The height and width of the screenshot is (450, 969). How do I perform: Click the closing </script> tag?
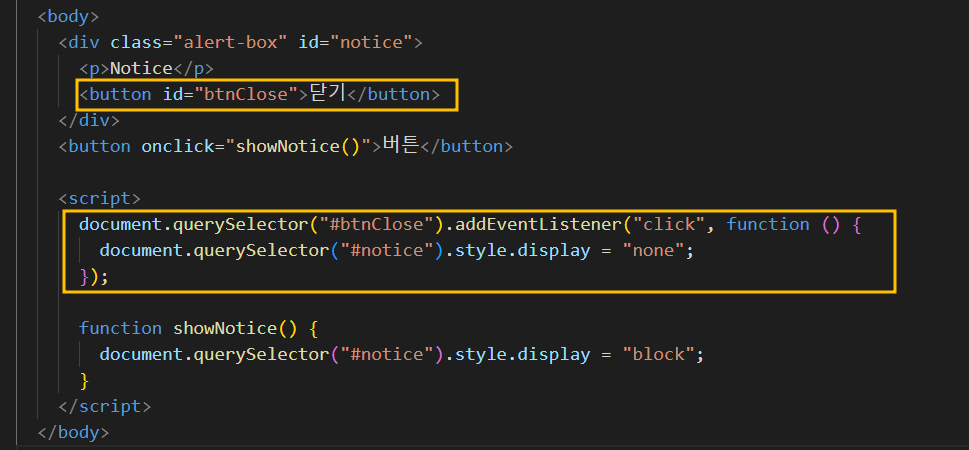(x=104, y=406)
